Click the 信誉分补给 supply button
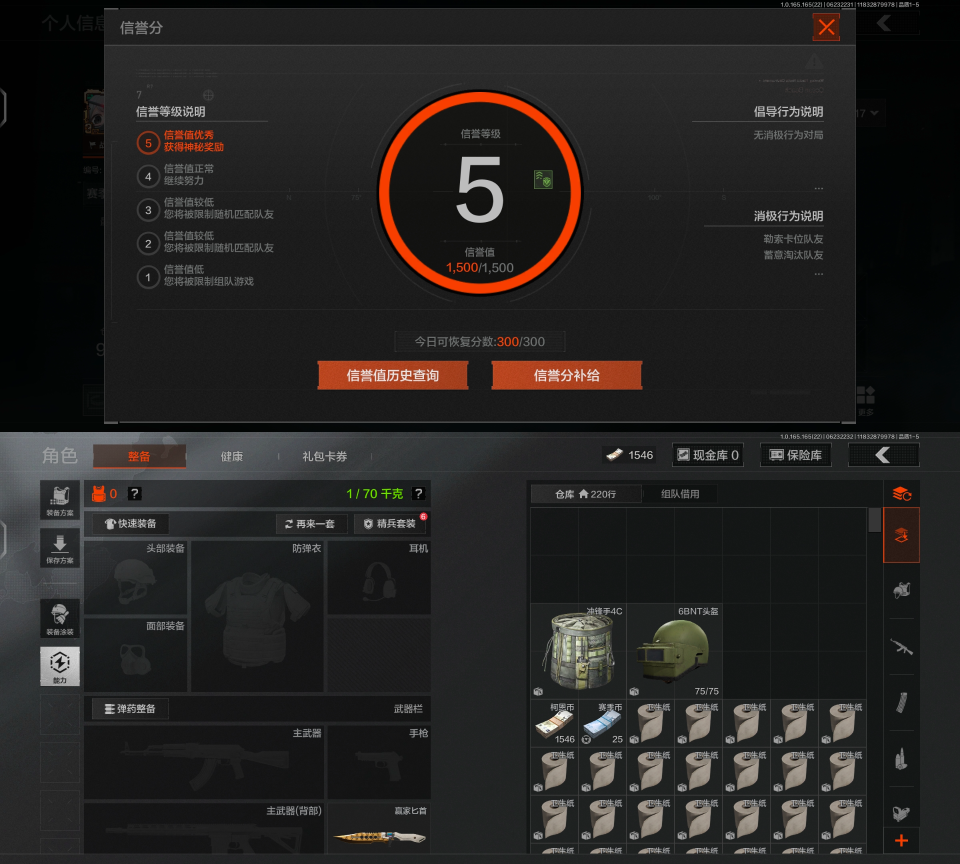The image size is (960, 864). (x=566, y=375)
